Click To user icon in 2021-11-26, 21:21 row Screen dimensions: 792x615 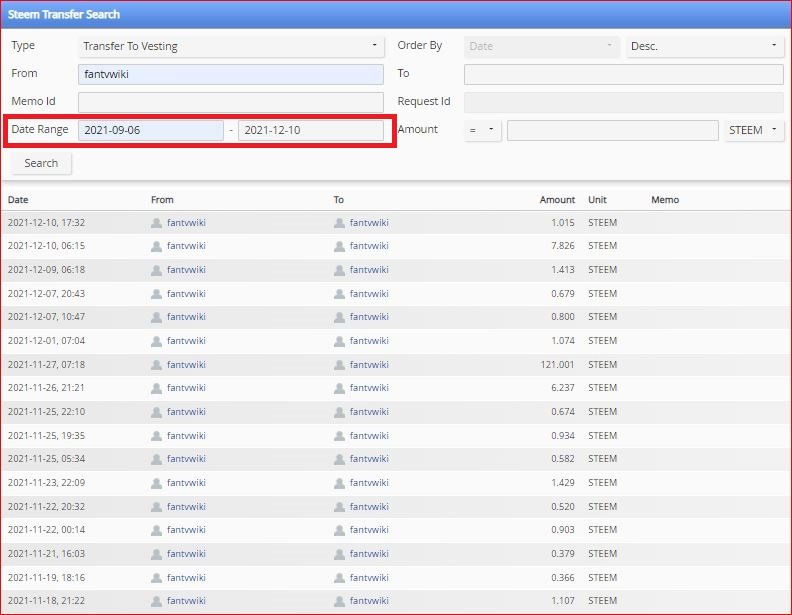pos(339,388)
